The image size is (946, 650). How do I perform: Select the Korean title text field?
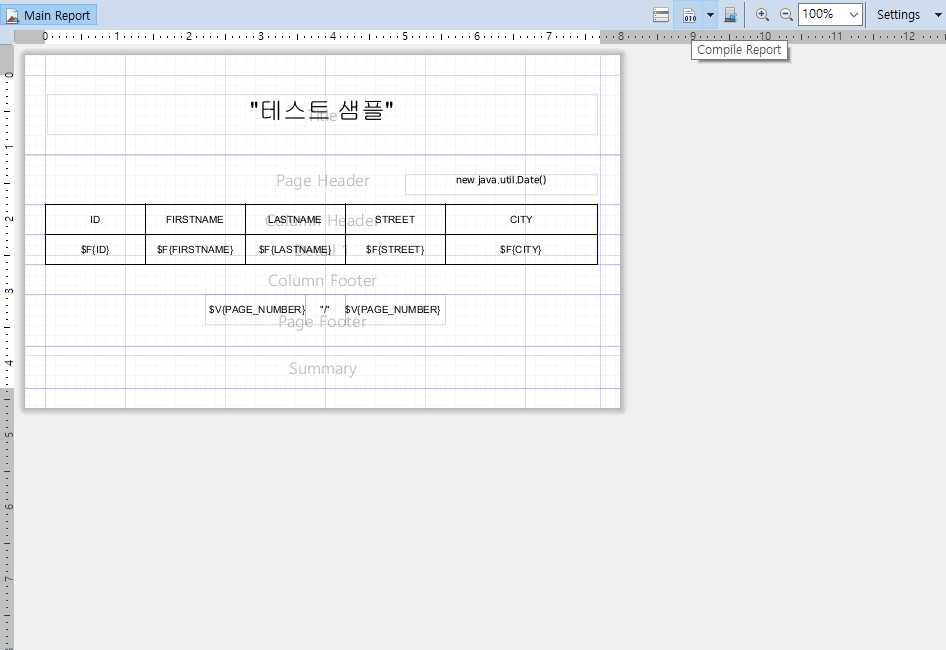point(322,114)
